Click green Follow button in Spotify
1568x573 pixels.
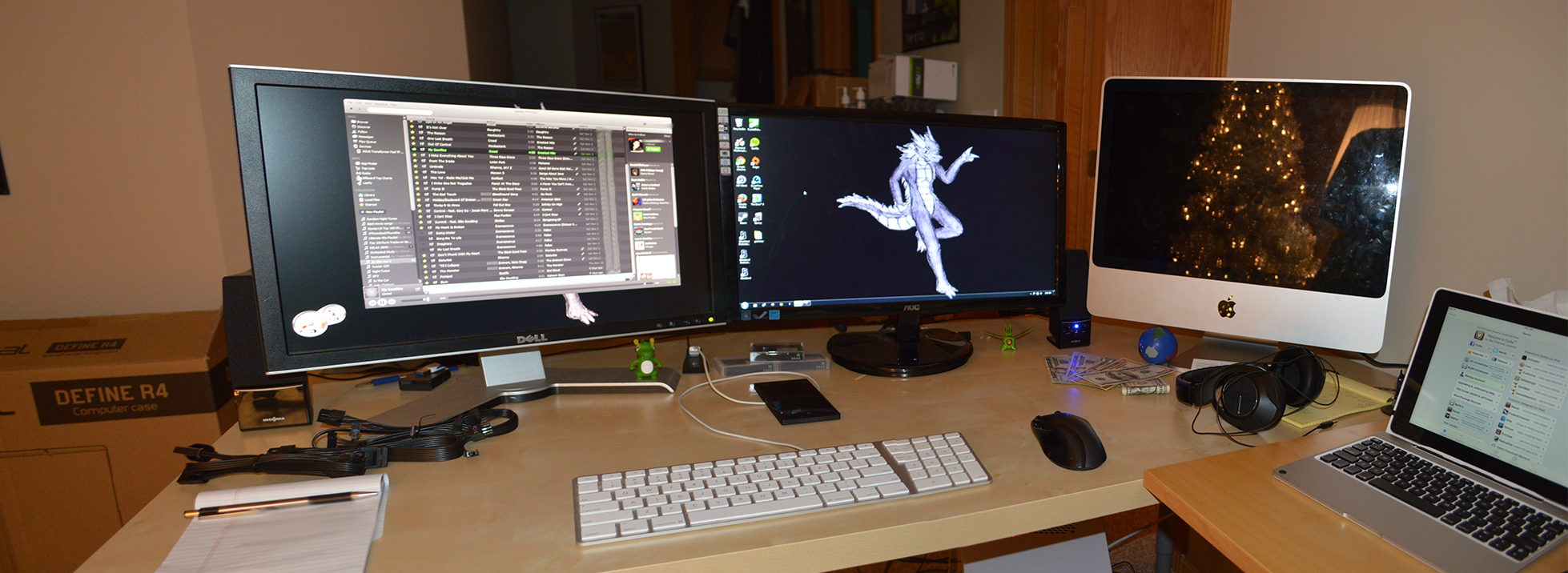tap(653, 149)
